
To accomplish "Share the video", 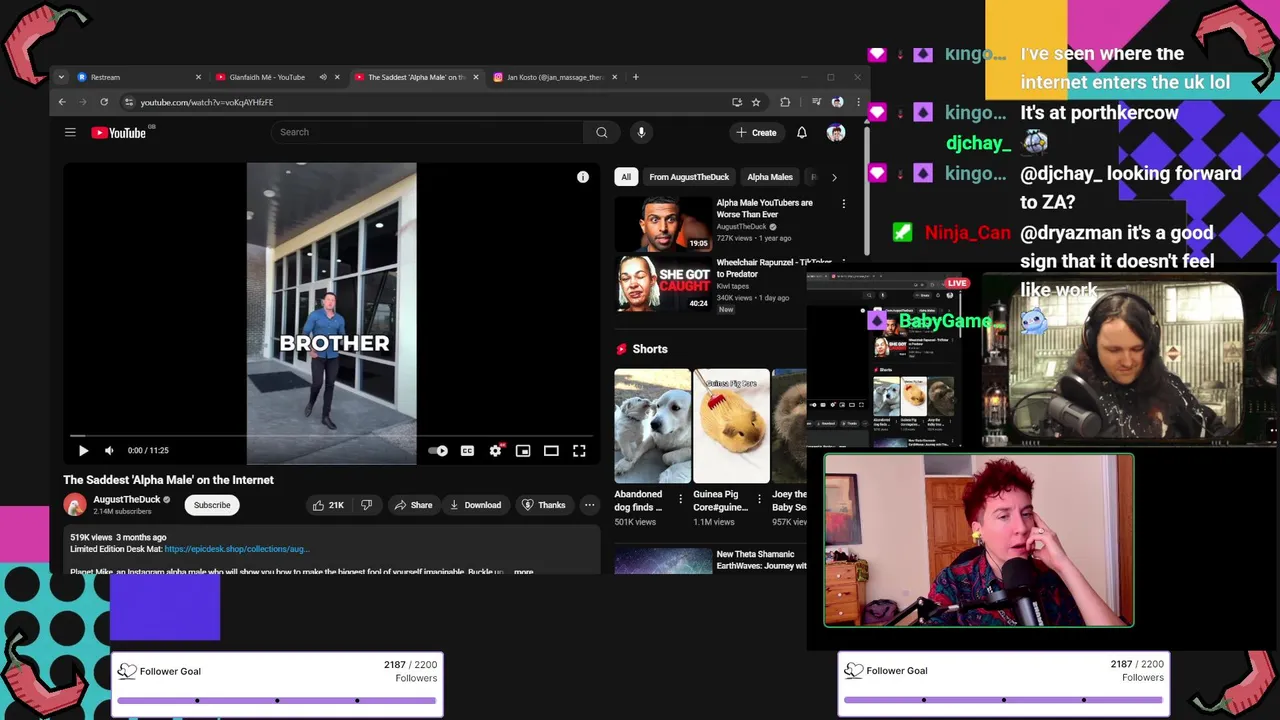I will tap(413, 505).
